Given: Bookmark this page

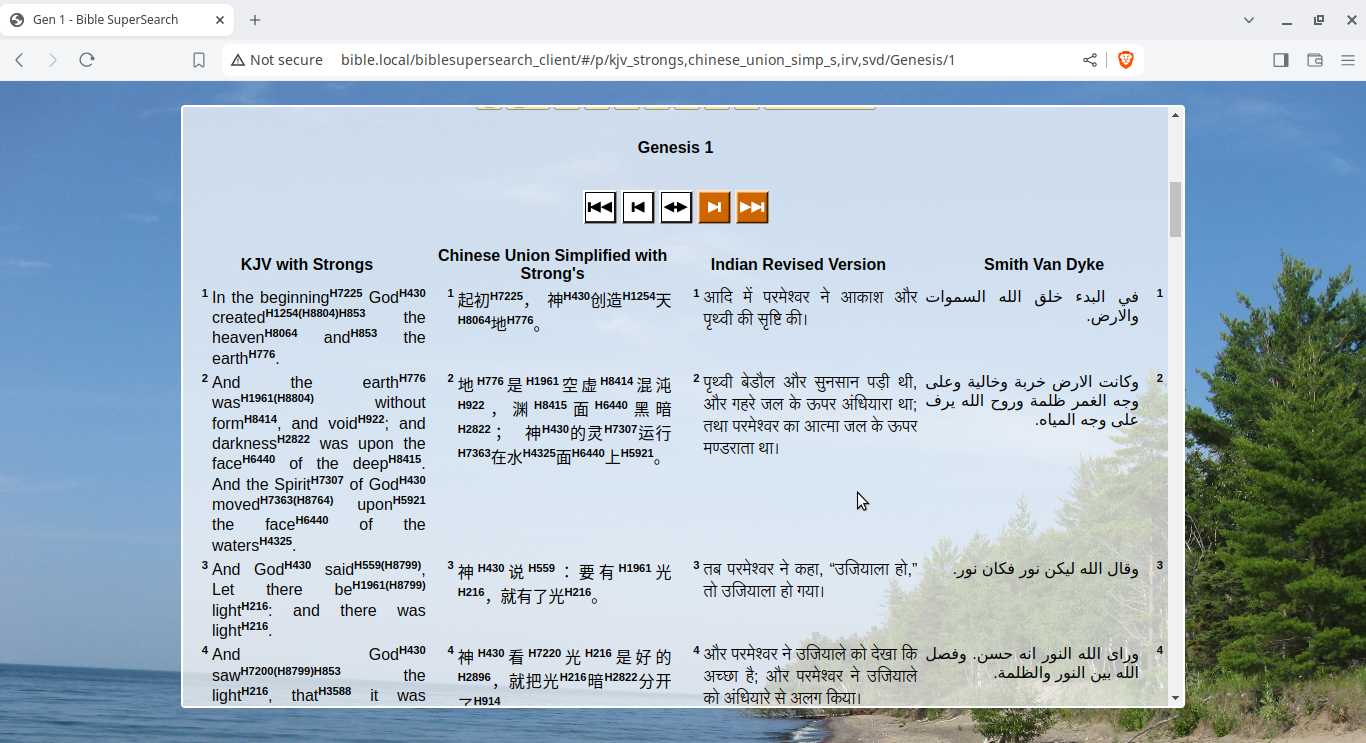Looking at the screenshot, I should (x=199, y=60).
